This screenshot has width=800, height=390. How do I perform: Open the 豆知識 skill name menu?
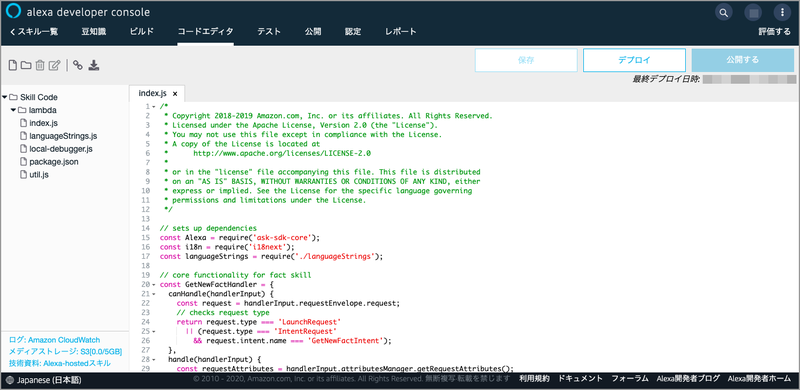coord(94,32)
